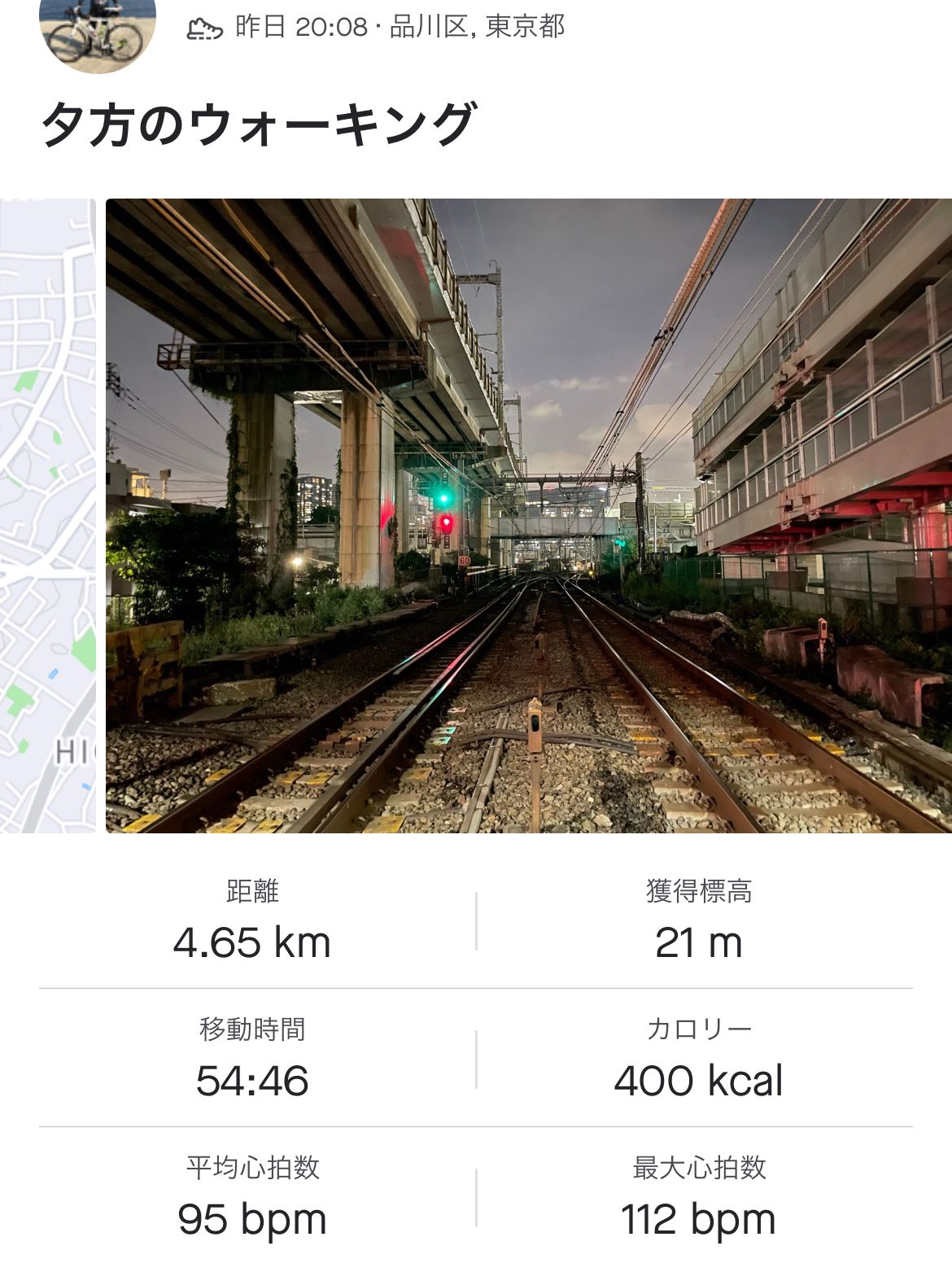Tap the 最大心拍数 label

[699, 1168]
